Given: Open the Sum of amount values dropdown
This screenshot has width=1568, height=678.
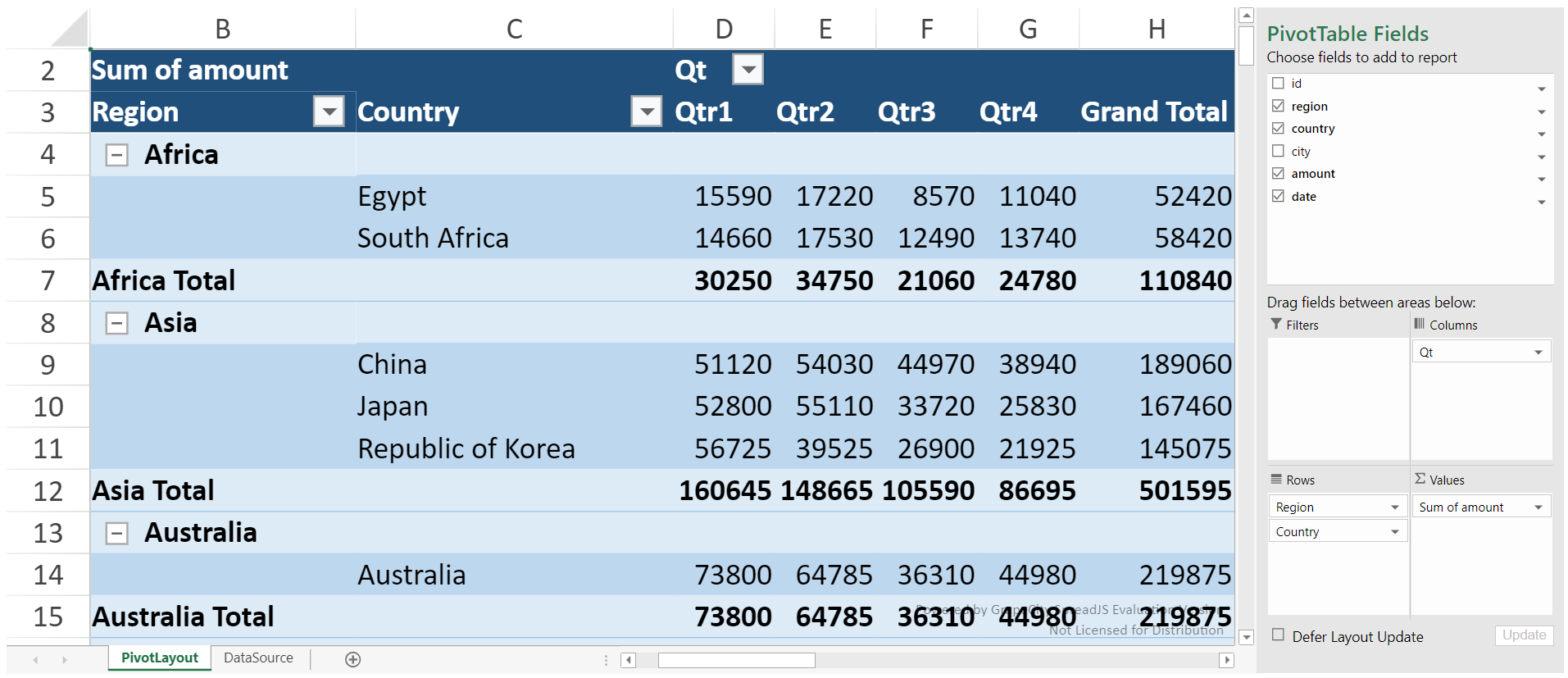Looking at the screenshot, I should click(1538, 507).
